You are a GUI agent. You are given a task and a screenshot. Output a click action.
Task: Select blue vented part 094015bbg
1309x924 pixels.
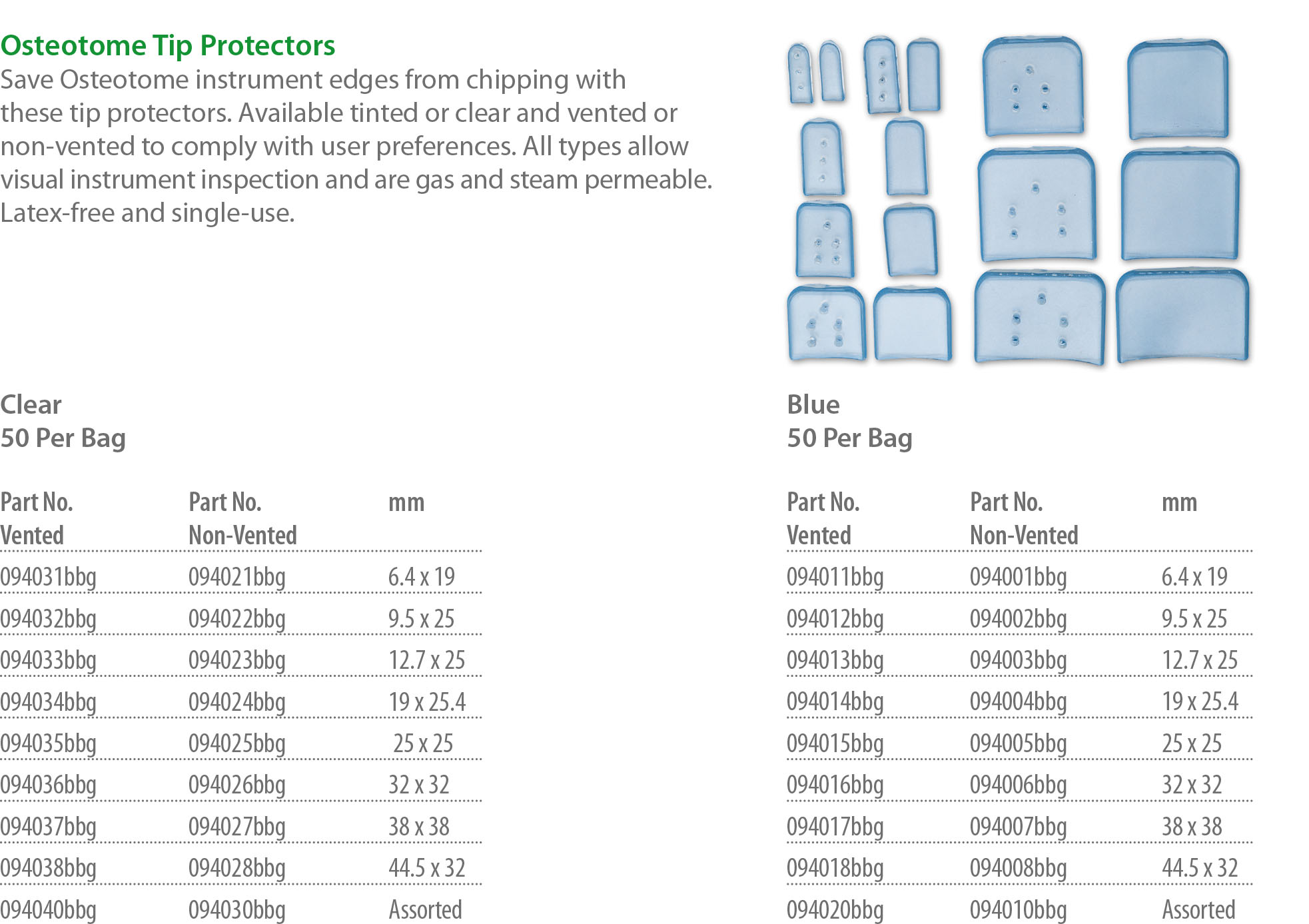(x=835, y=743)
